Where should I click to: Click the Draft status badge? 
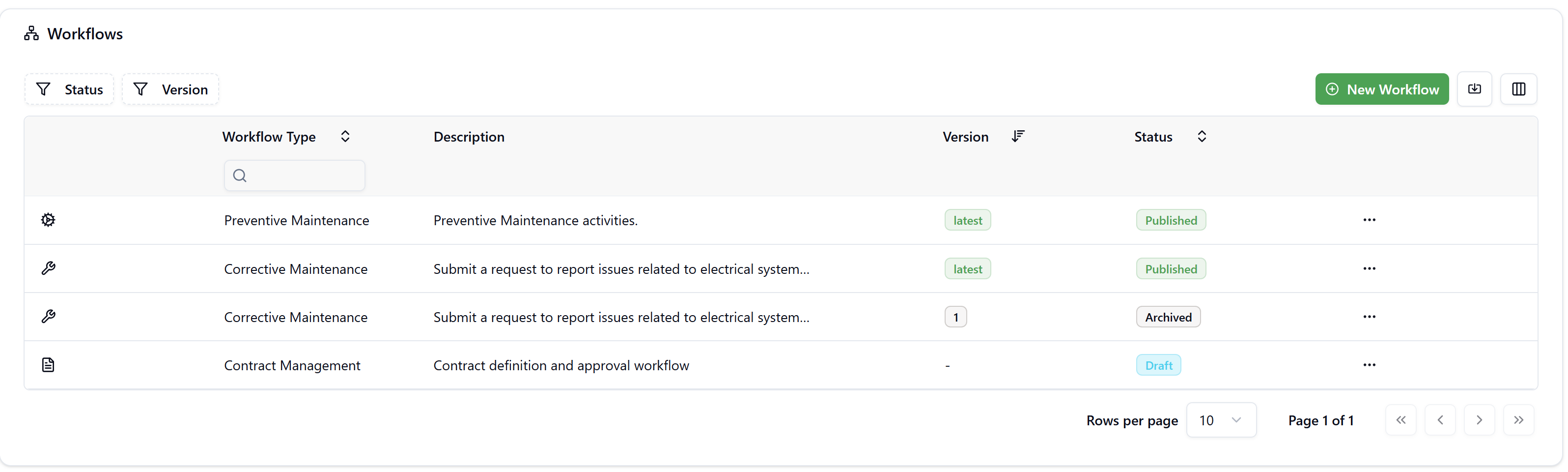pyautogui.click(x=1158, y=365)
